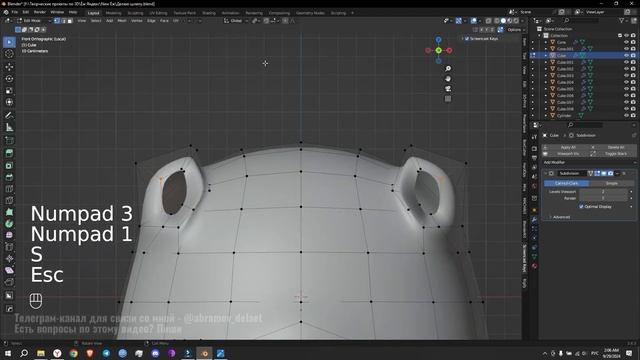
Task: Select the Simple subdivision type
Action: click(611, 183)
